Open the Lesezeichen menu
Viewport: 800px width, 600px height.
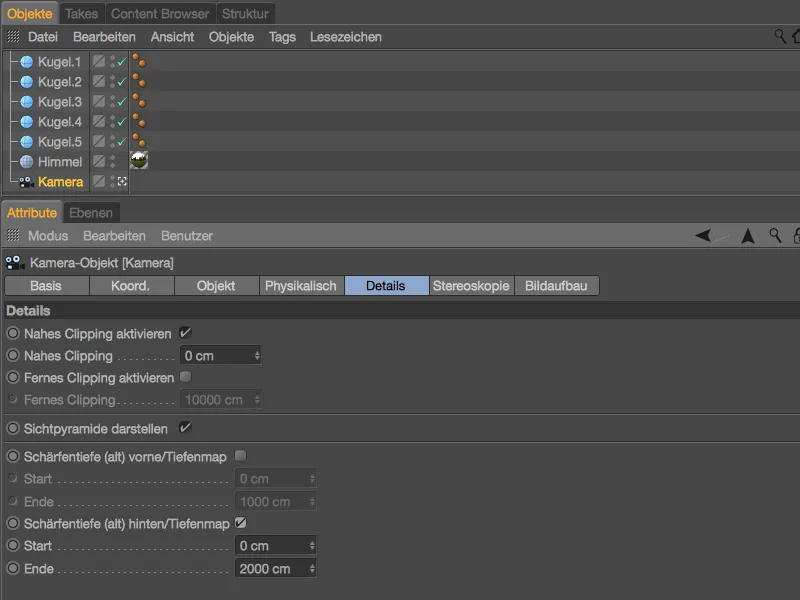(x=346, y=37)
